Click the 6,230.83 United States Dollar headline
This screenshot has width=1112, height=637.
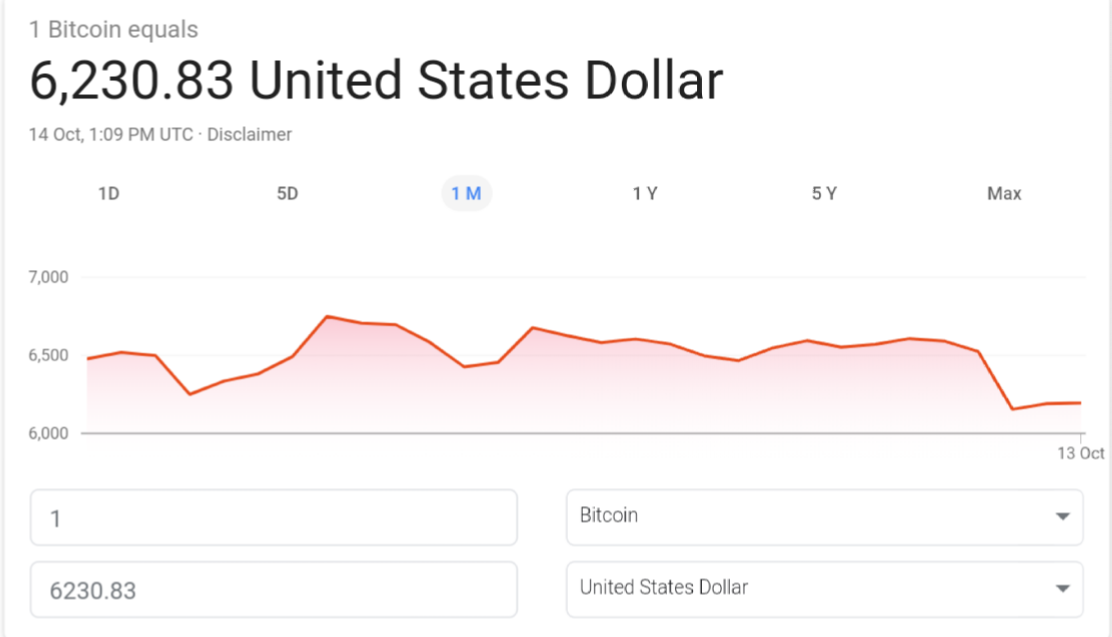(376, 82)
